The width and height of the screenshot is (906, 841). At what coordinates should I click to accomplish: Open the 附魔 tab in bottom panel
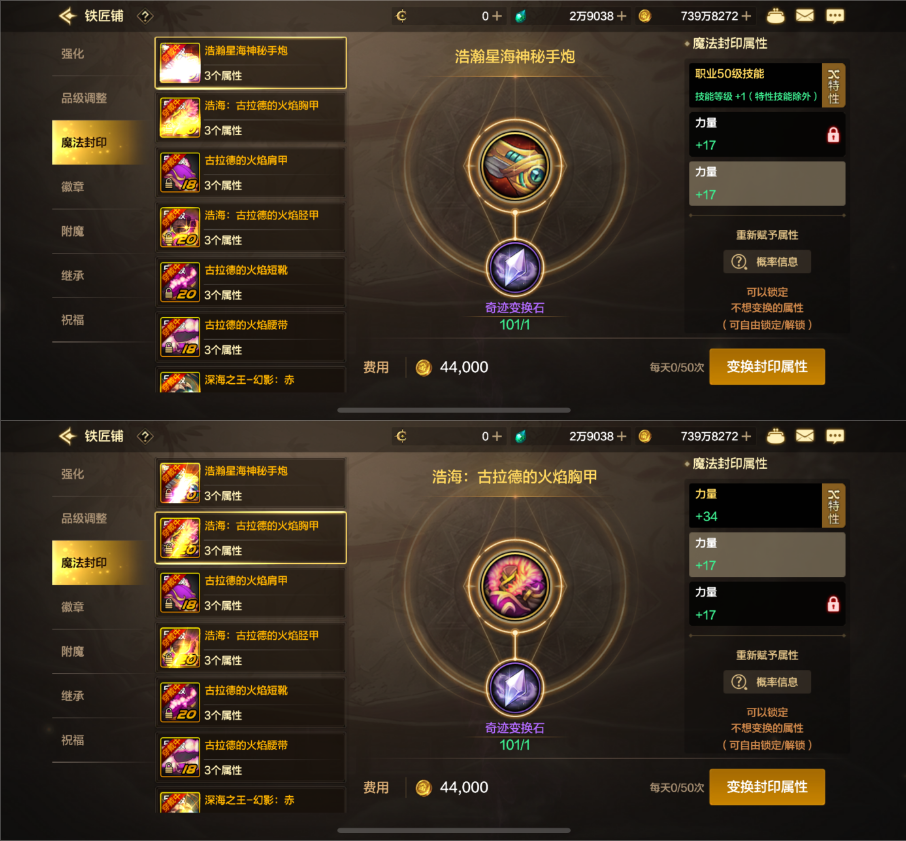(x=73, y=652)
